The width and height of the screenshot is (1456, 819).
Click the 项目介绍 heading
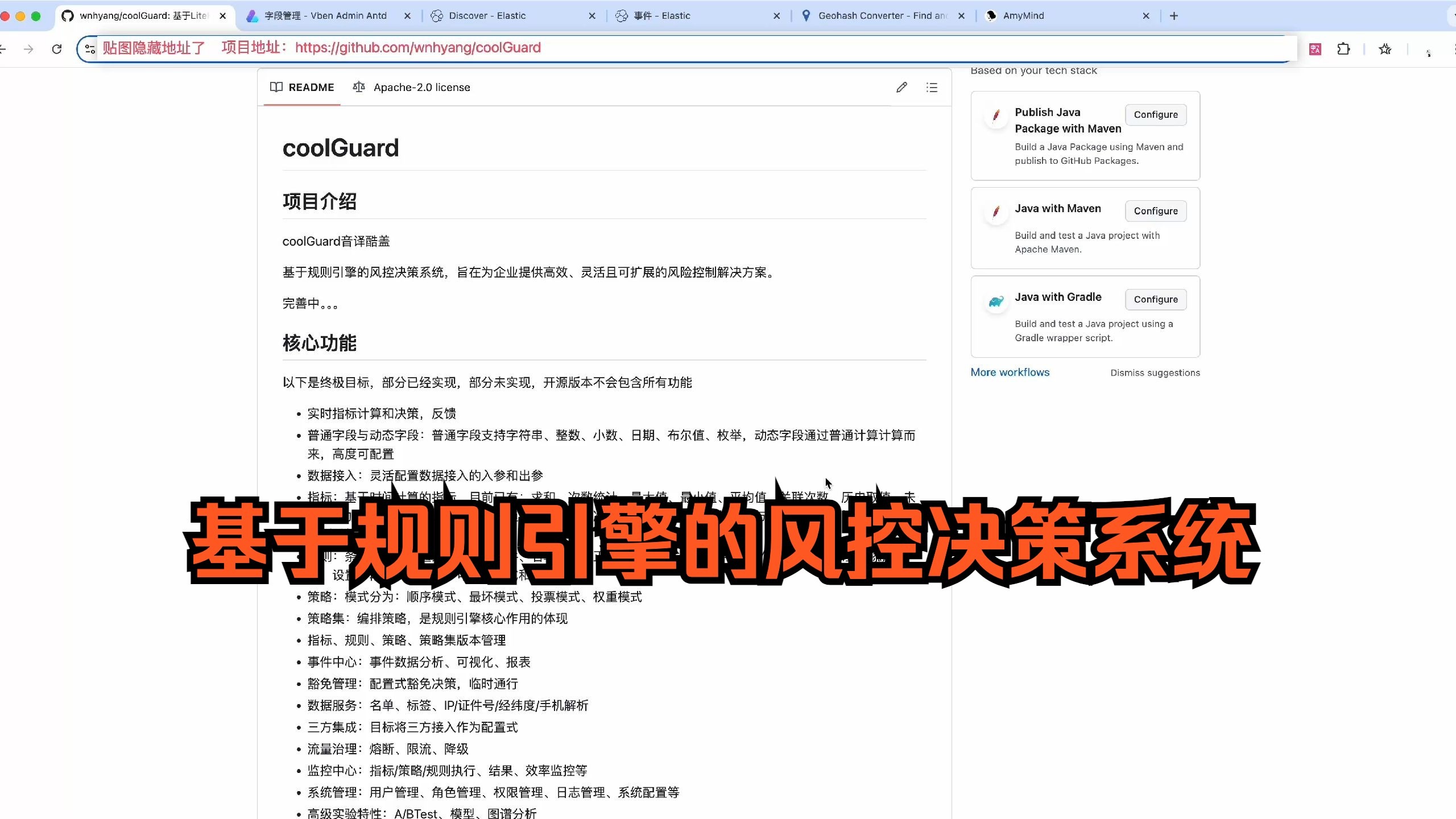click(320, 201)
